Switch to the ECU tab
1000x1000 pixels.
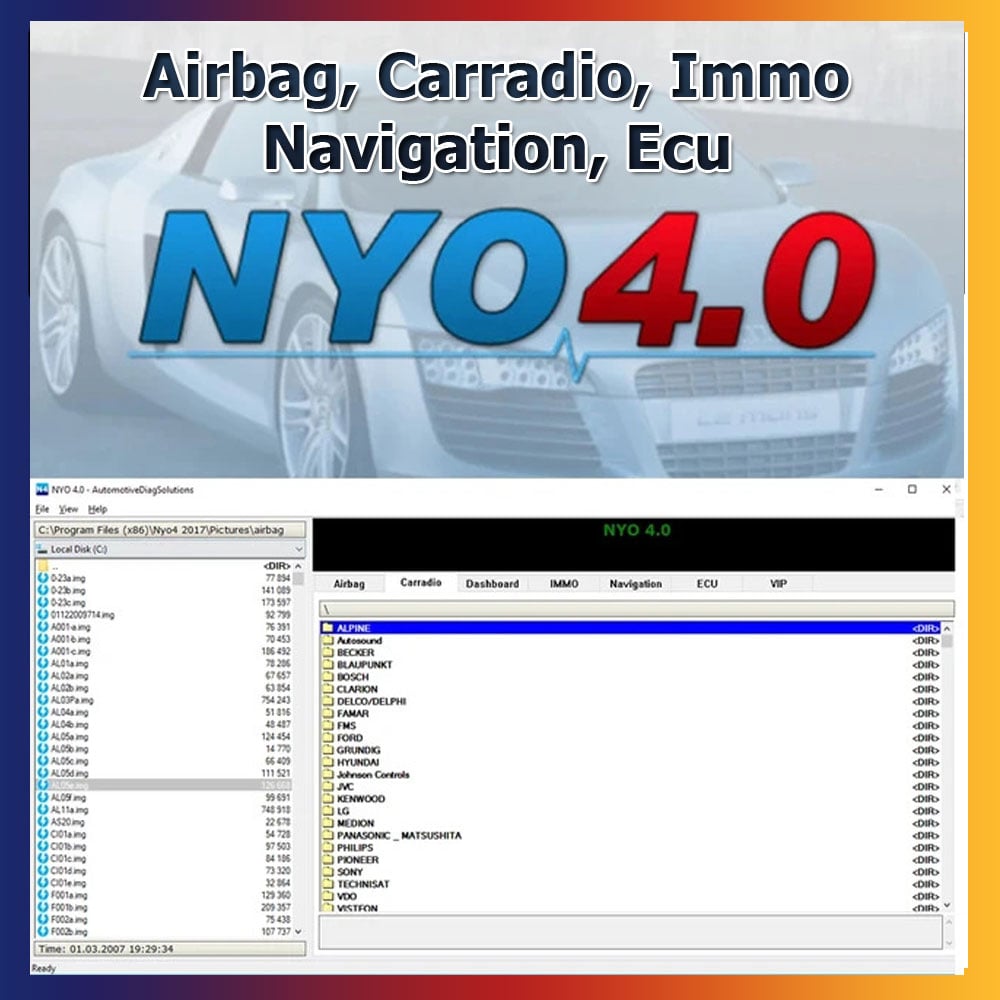click(x=707, y=584)
